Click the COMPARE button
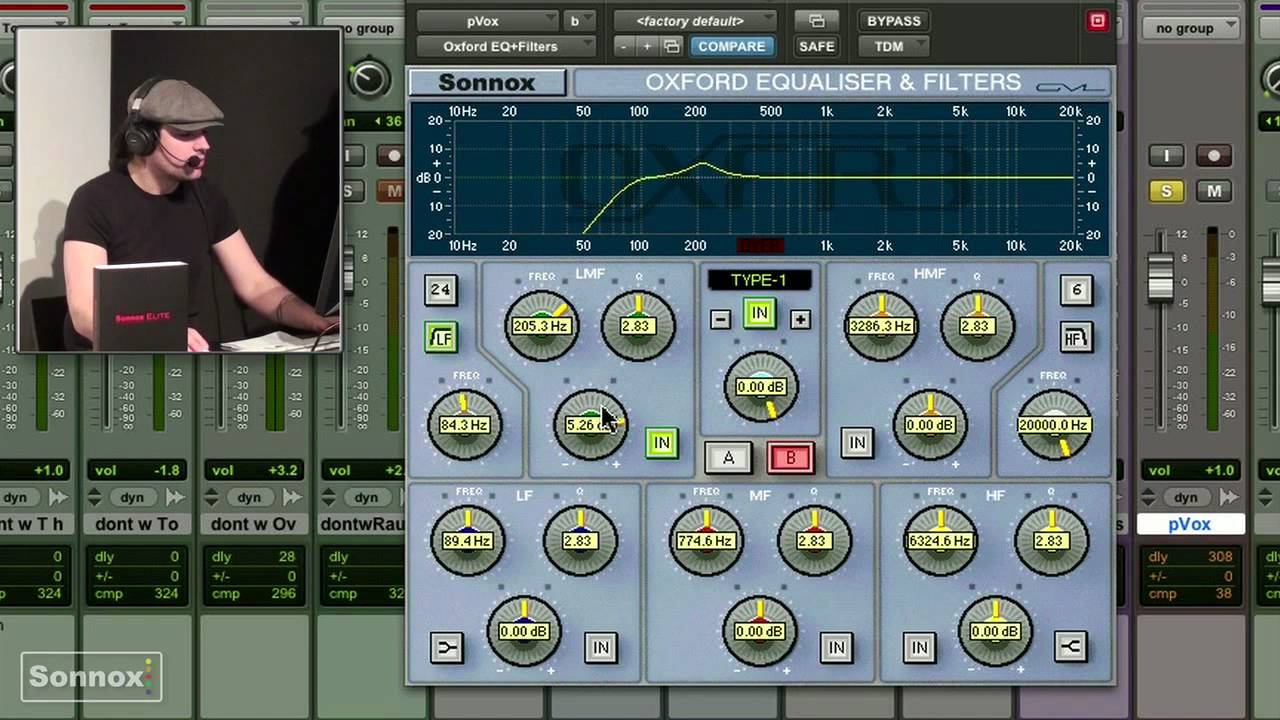This screenshot has width=1280, height=720. coord(732,46)
